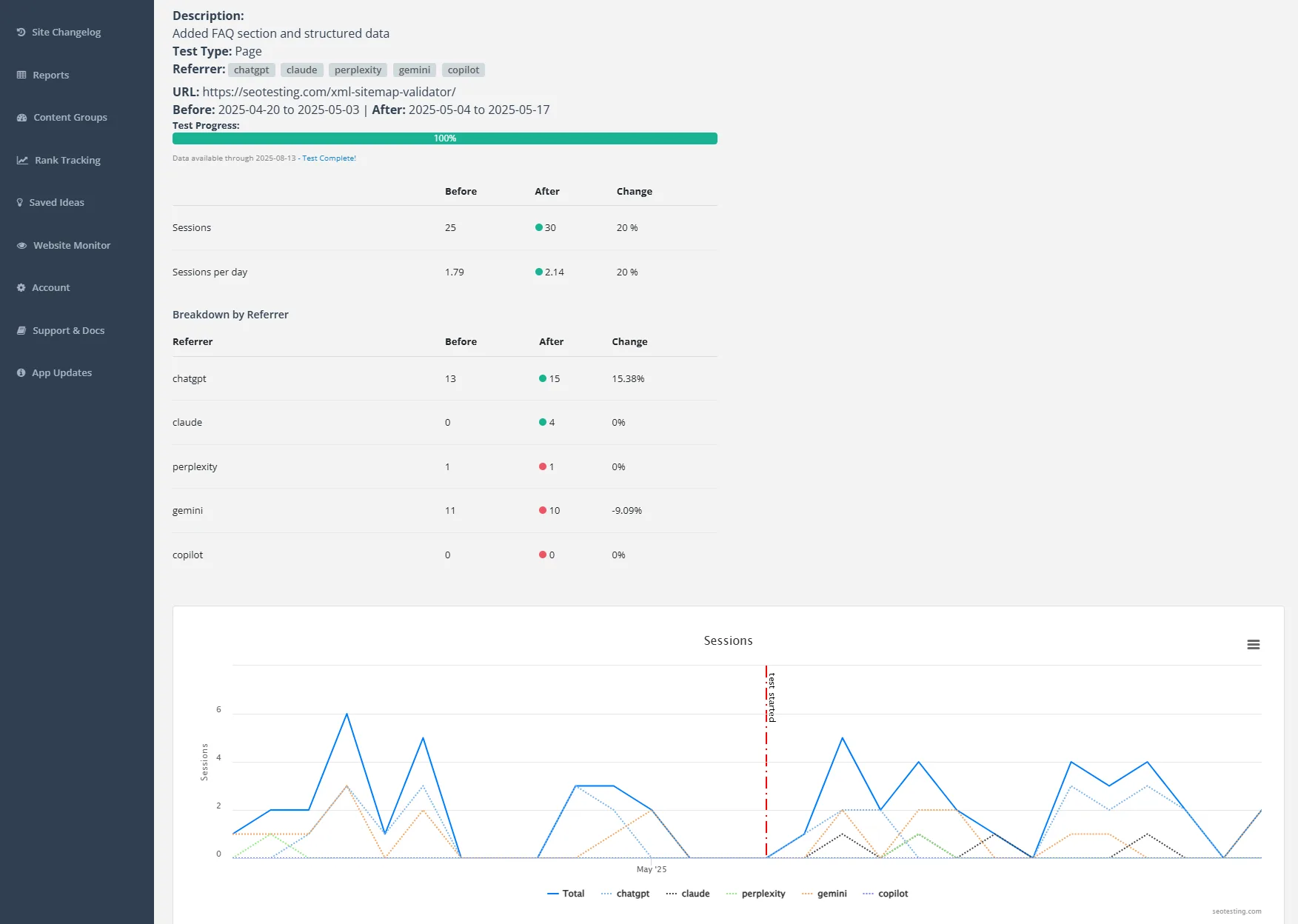1298x924 pixels.
Task: Toggle the Total series in chart legend
Action: pyautogui.click(x=566, y=894)
